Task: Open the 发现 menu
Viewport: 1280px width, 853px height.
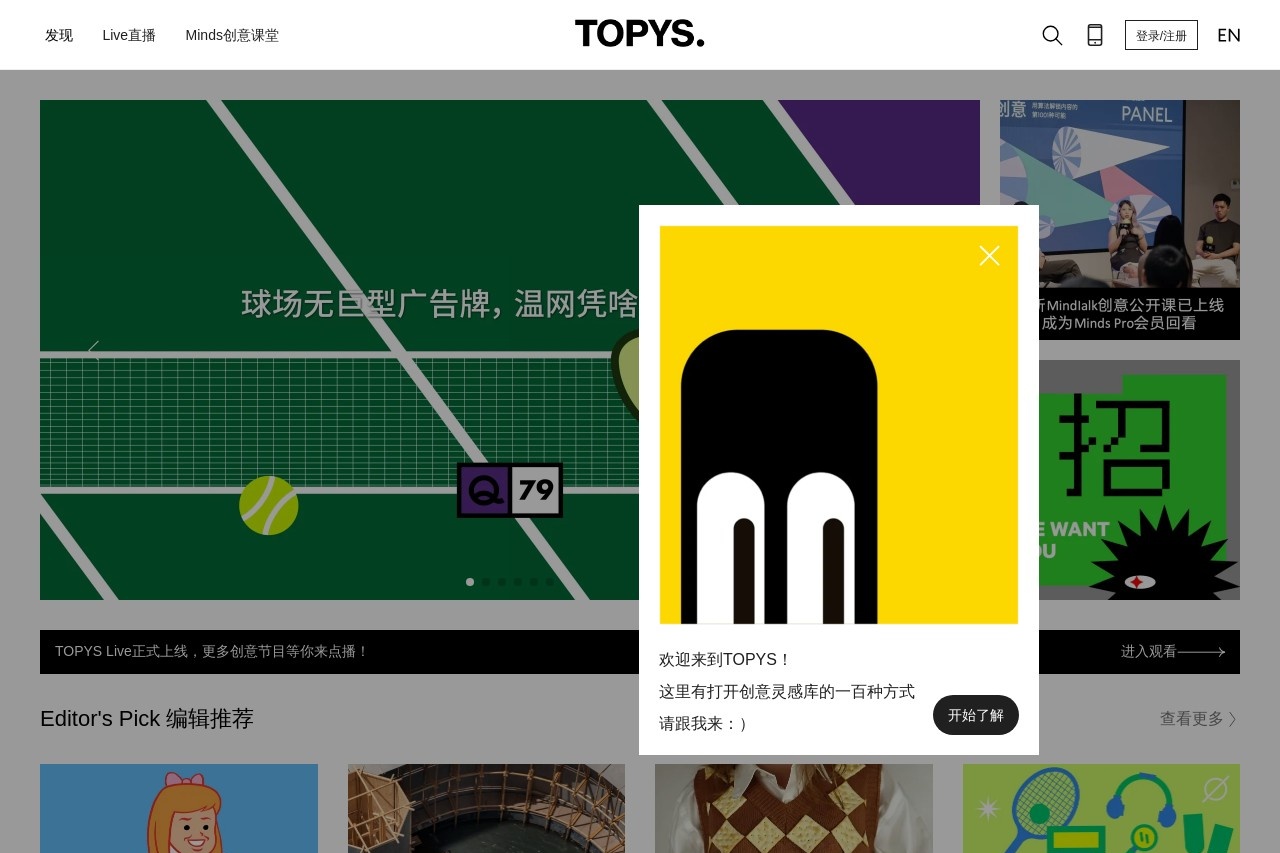Action: coord(59,35)
